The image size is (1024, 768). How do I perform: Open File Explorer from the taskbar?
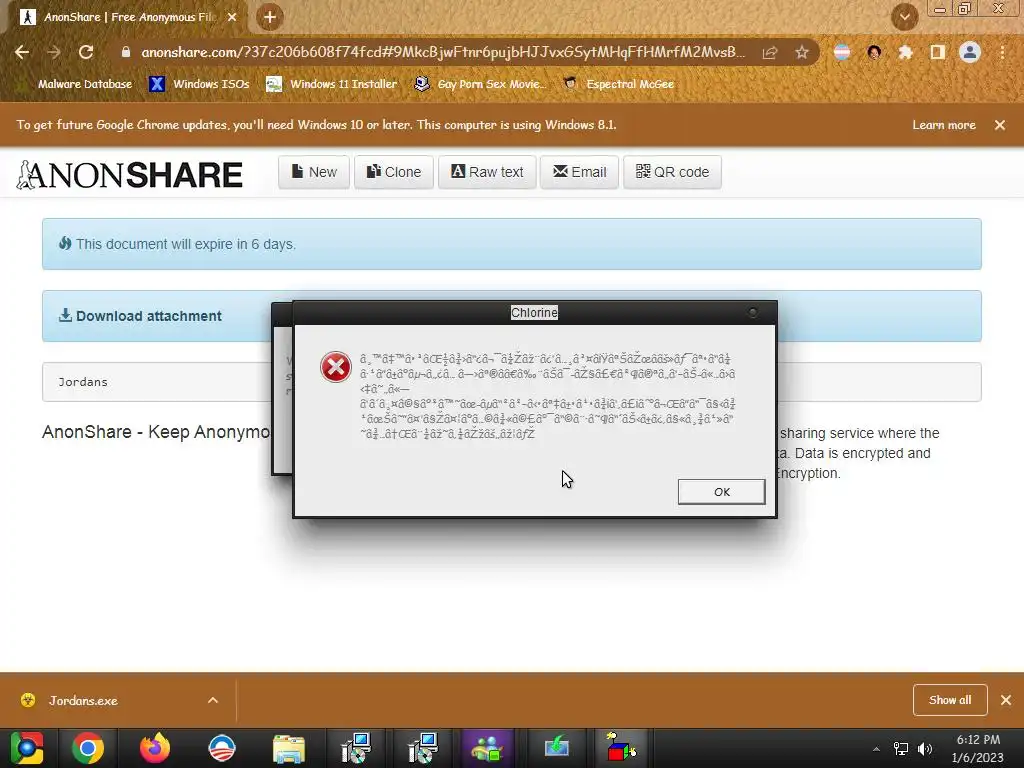(x=289, y=748)
